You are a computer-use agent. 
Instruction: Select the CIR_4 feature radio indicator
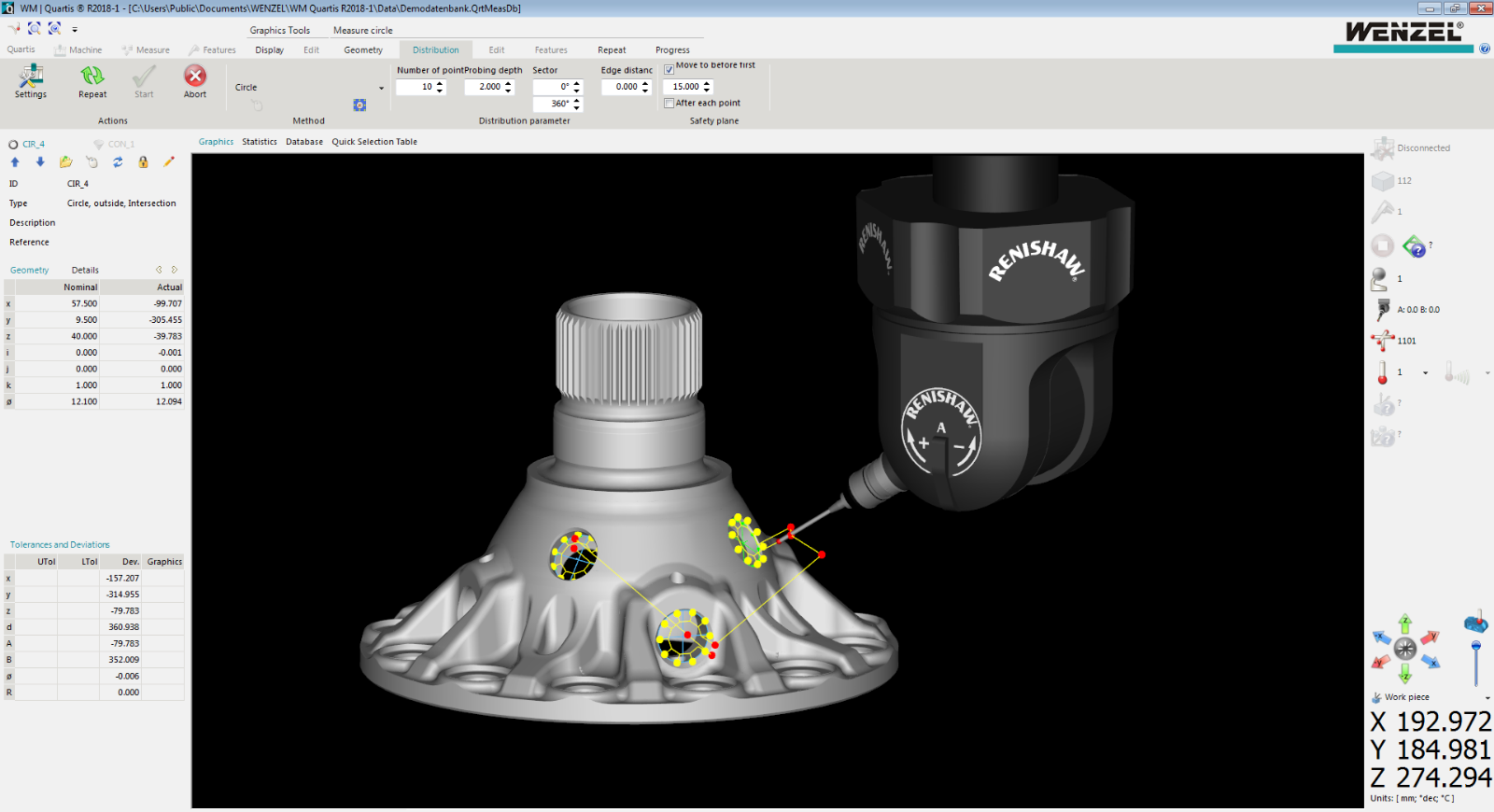coord(14,145)
